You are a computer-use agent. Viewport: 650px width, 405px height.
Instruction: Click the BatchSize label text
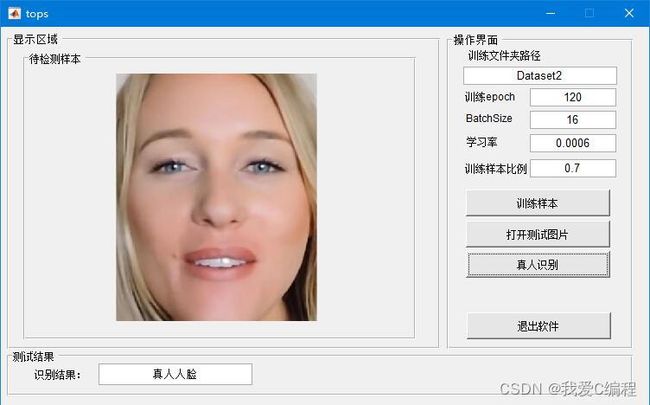489,119
